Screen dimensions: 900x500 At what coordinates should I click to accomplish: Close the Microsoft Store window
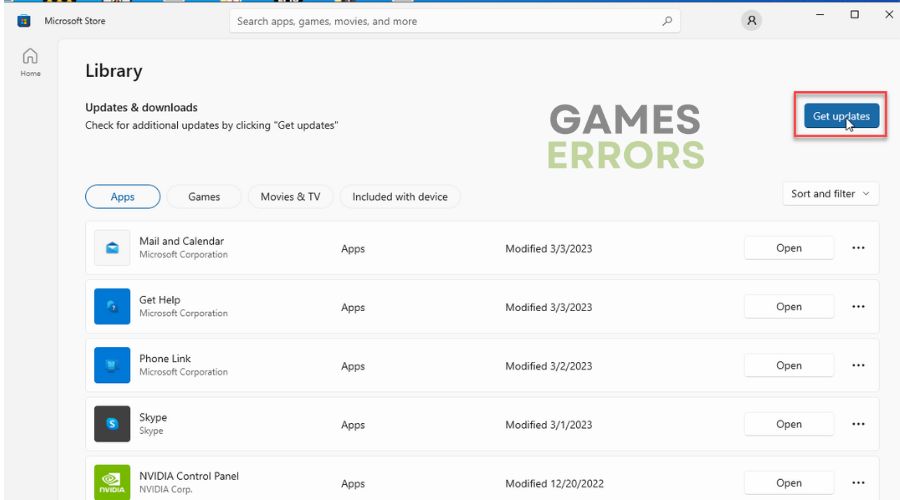[889, 14]
